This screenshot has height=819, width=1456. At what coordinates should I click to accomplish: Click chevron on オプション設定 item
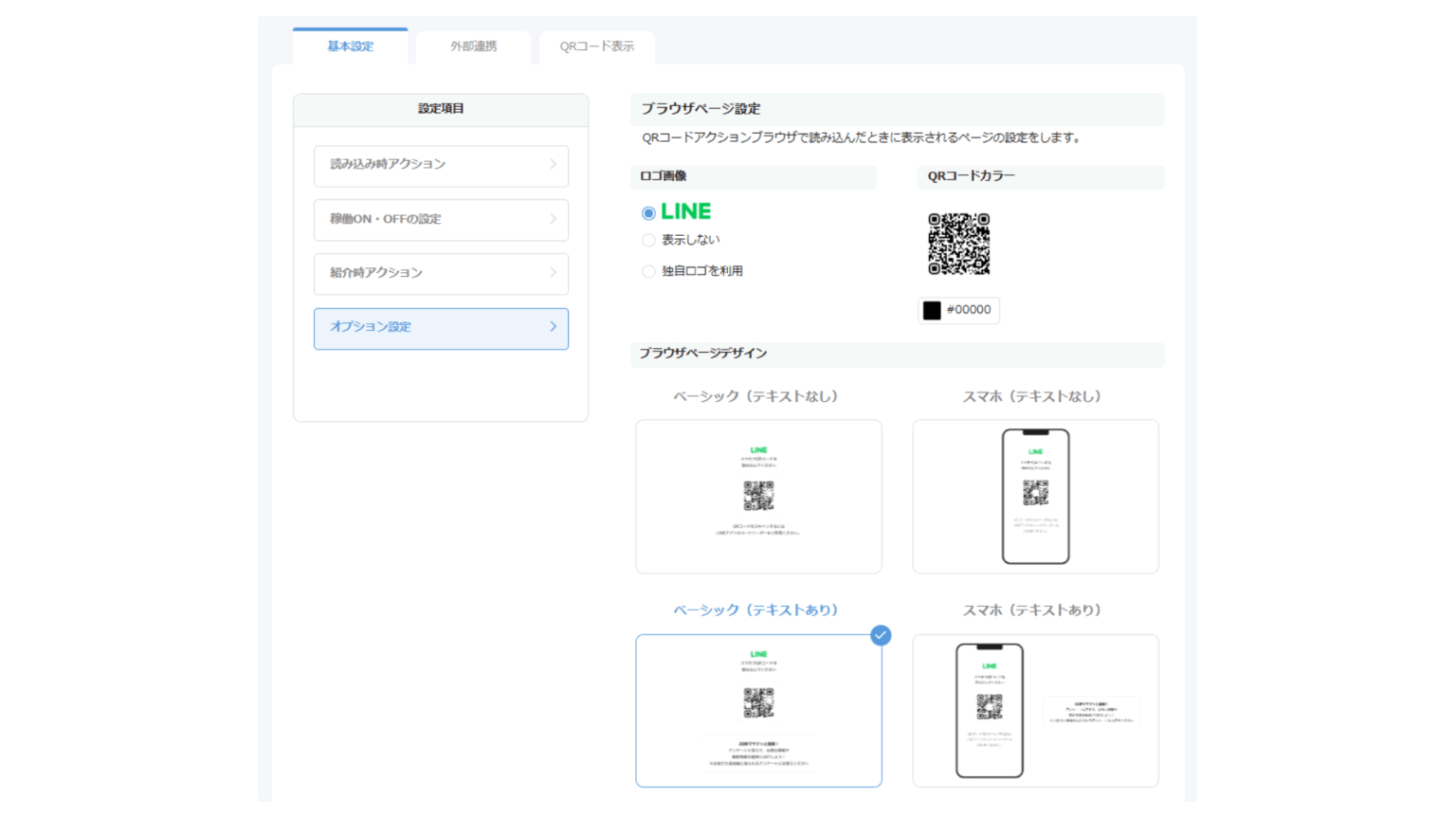[553, 327]
